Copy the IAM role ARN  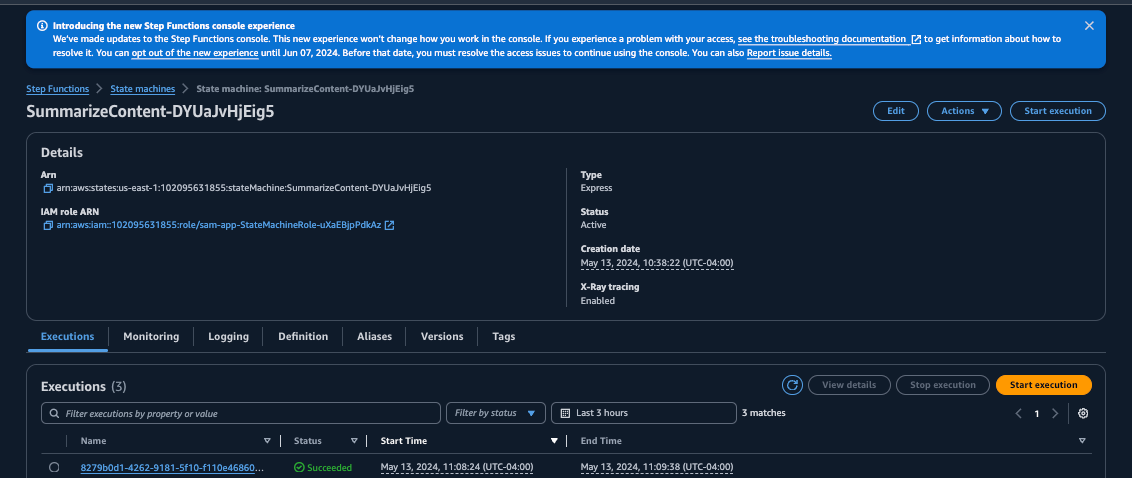pos(48,225)
